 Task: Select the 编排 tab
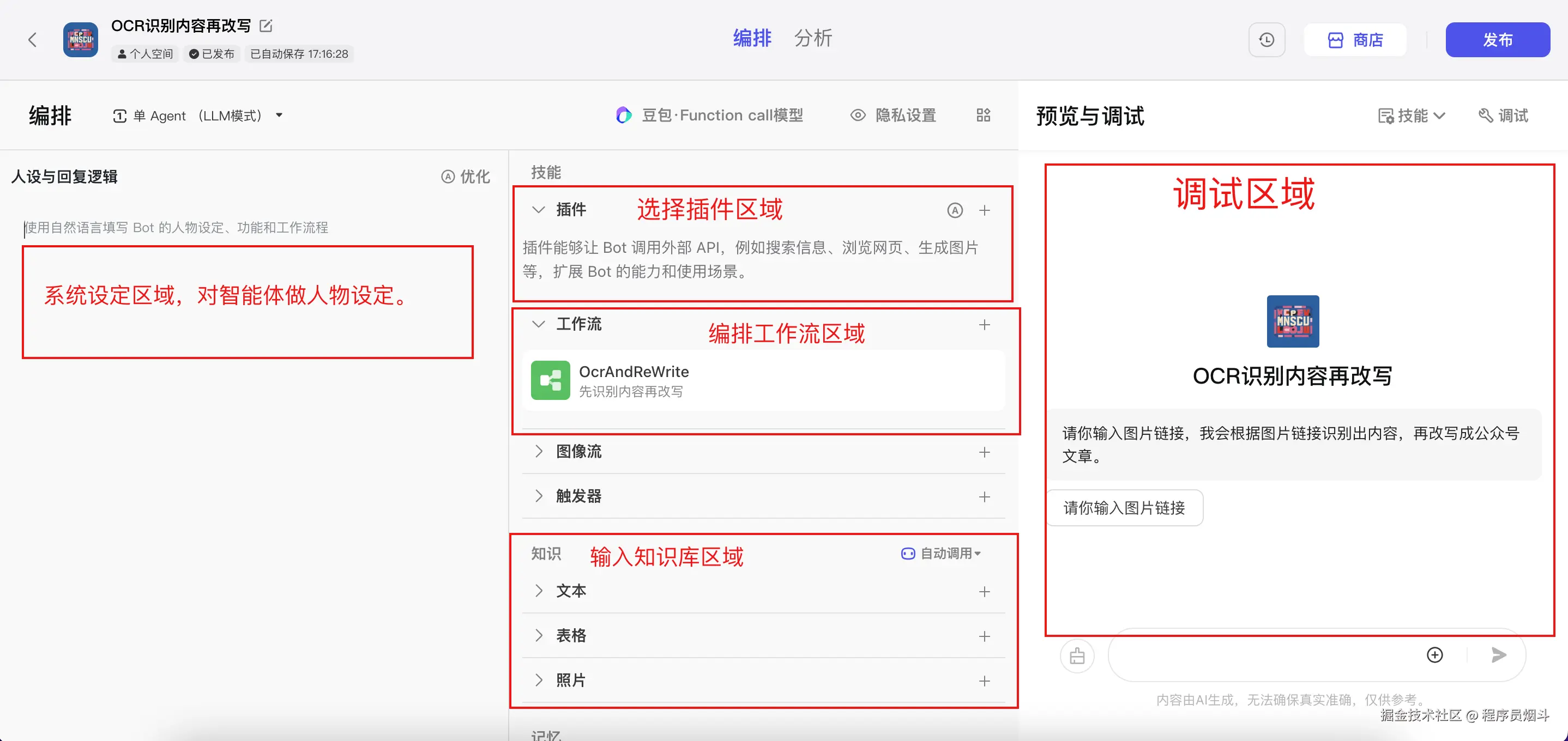pos(752,38)
